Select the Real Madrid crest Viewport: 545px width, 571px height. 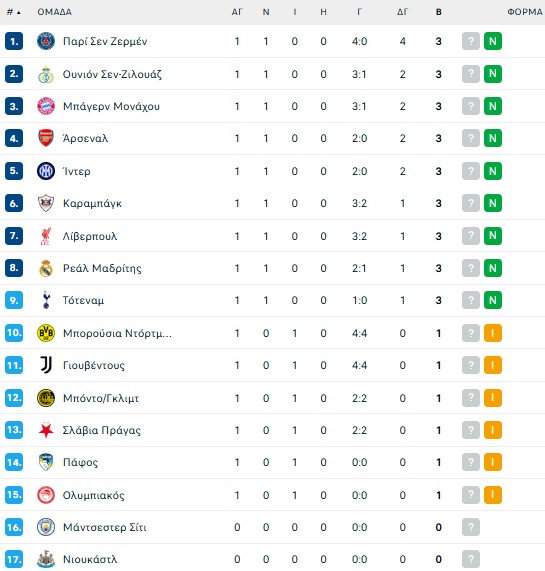tap(46, 268)
